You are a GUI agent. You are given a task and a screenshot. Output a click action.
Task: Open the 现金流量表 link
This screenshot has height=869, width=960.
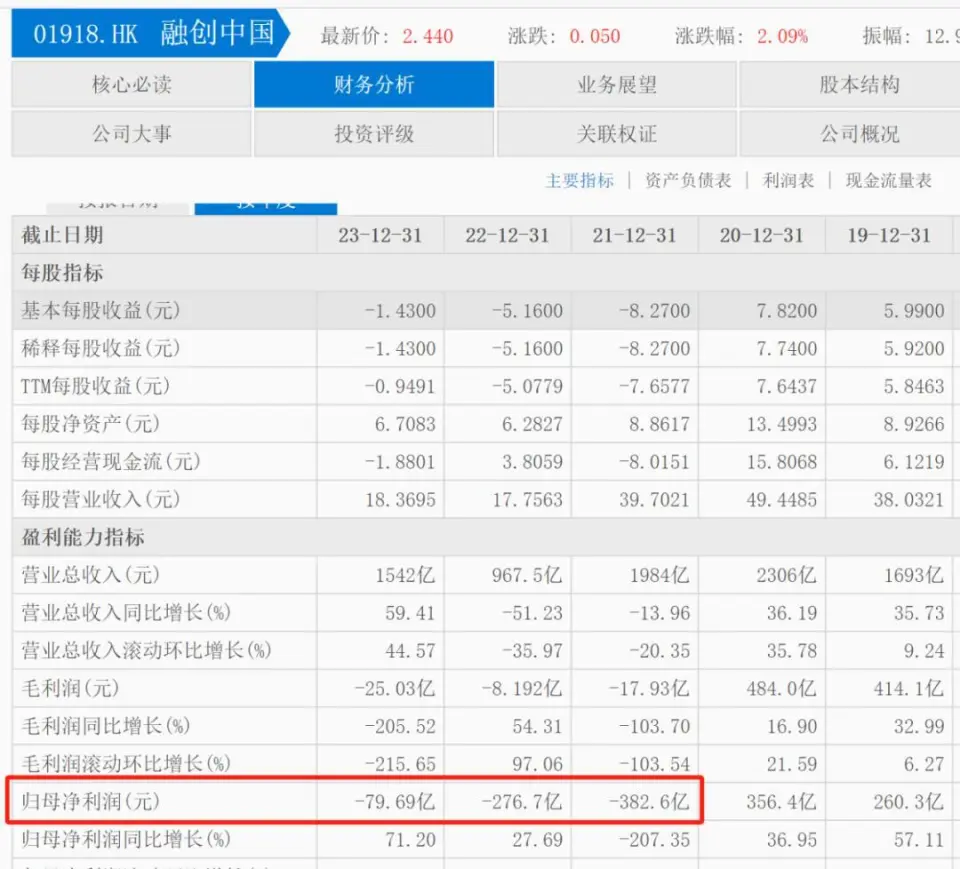tap(888, 180)
